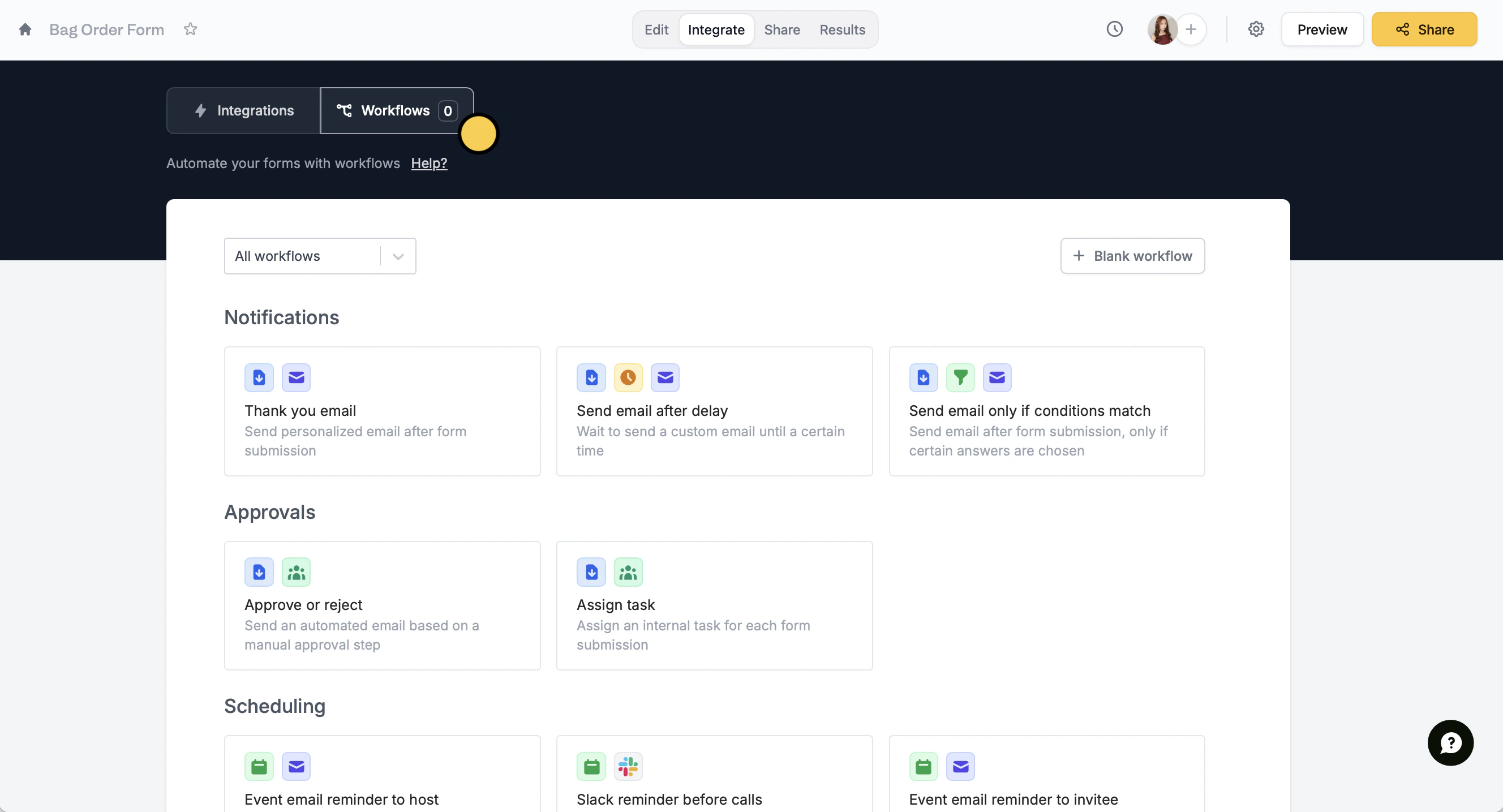The width and height of the screenshot is (1503, 812).
Task: Open the Help? link
Action: 429,164
